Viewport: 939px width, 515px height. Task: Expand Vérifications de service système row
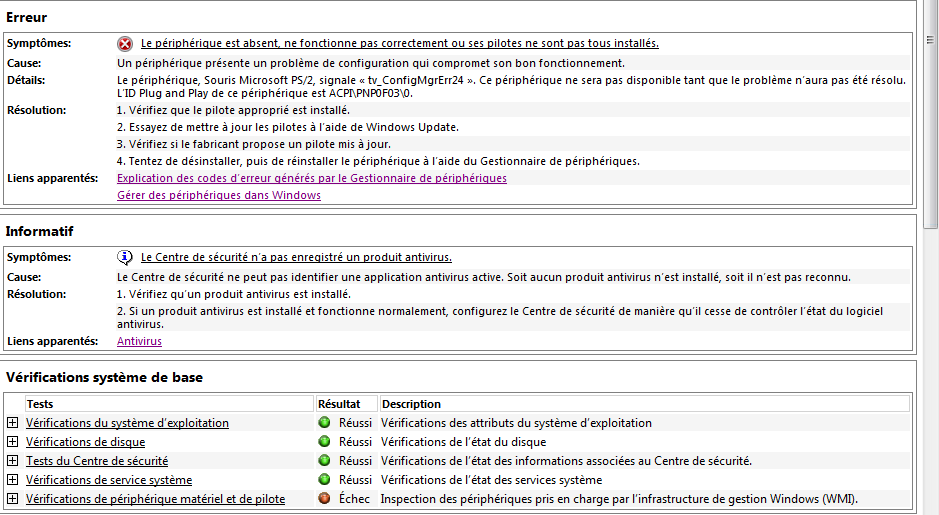tap(13, 480)
